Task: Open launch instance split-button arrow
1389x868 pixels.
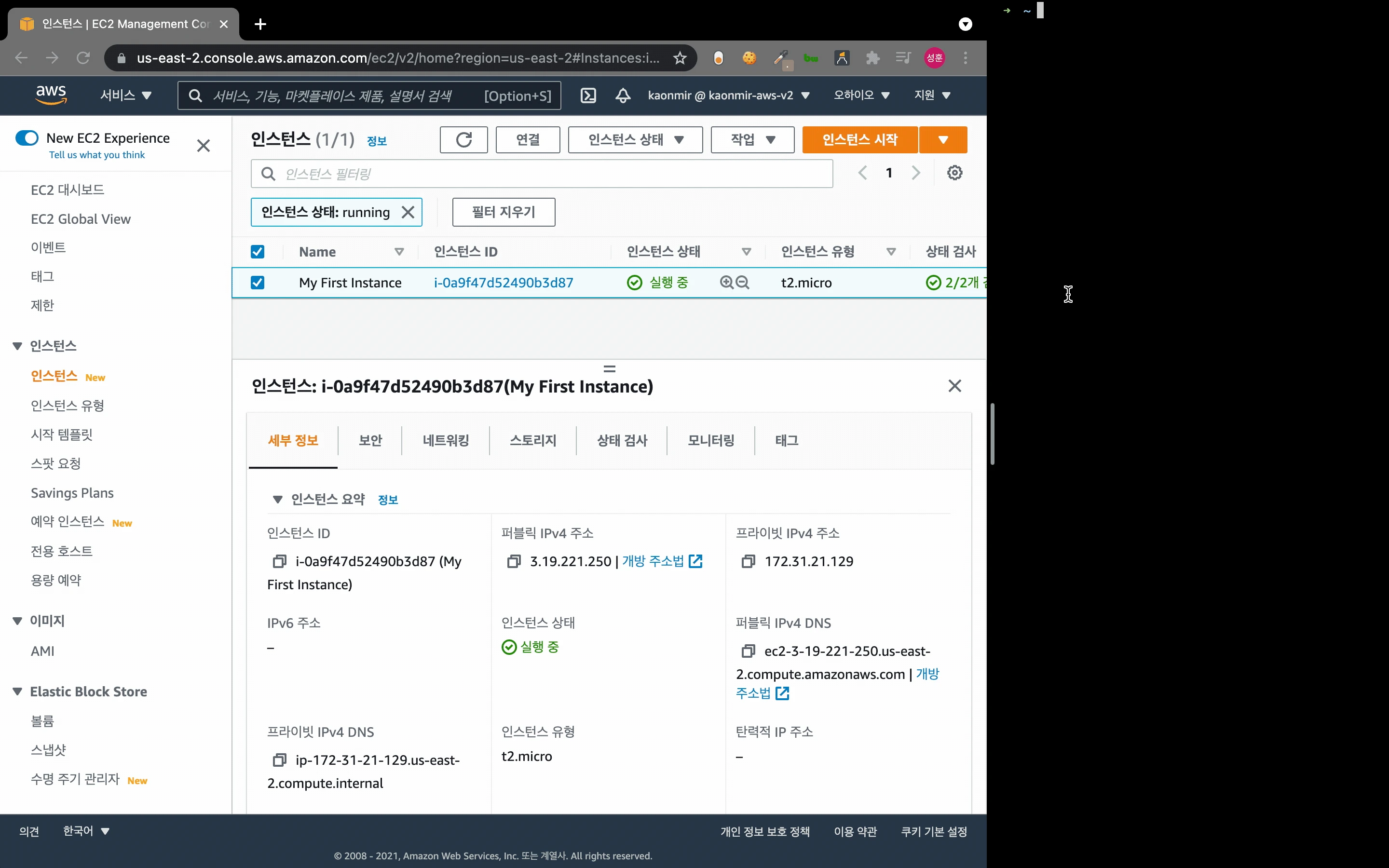Action: click(x=943, y=139)
